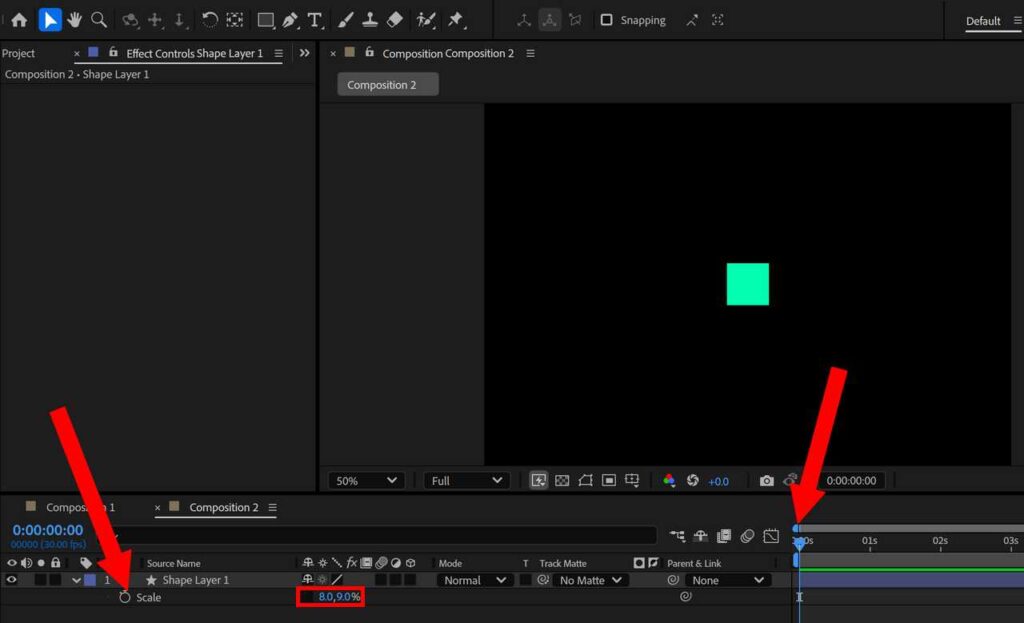
Task: Select Effect Controls Shape Layer 1 tab
Action: 194,53
